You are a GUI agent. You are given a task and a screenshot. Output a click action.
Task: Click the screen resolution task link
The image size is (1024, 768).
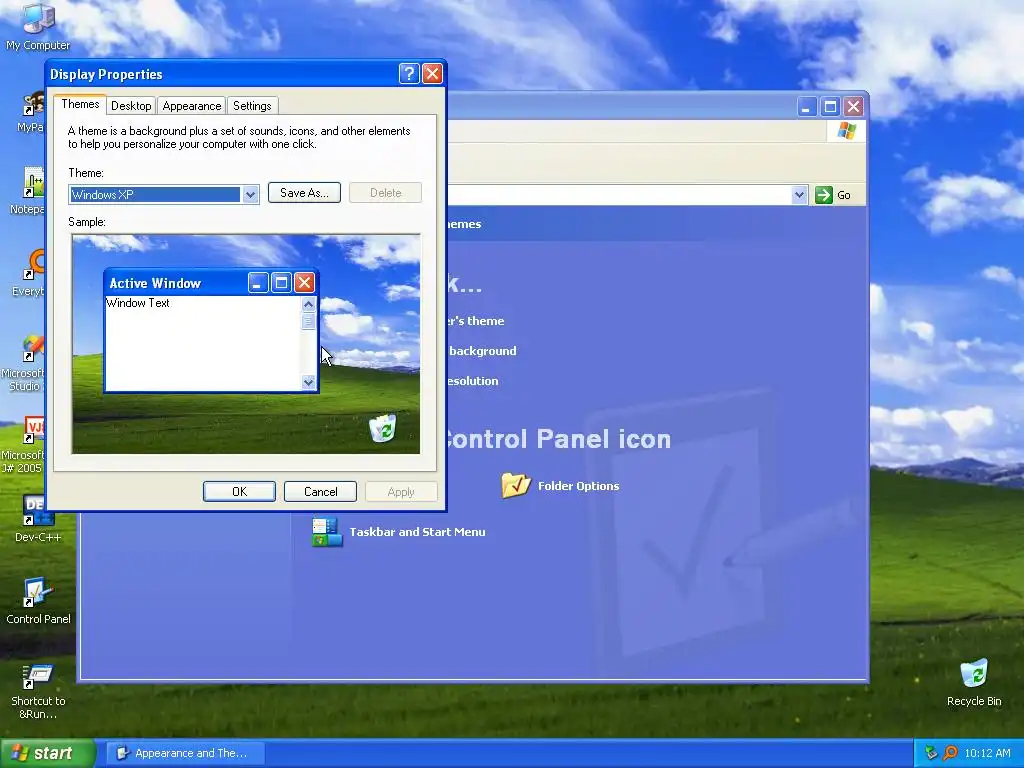point(473,381)
